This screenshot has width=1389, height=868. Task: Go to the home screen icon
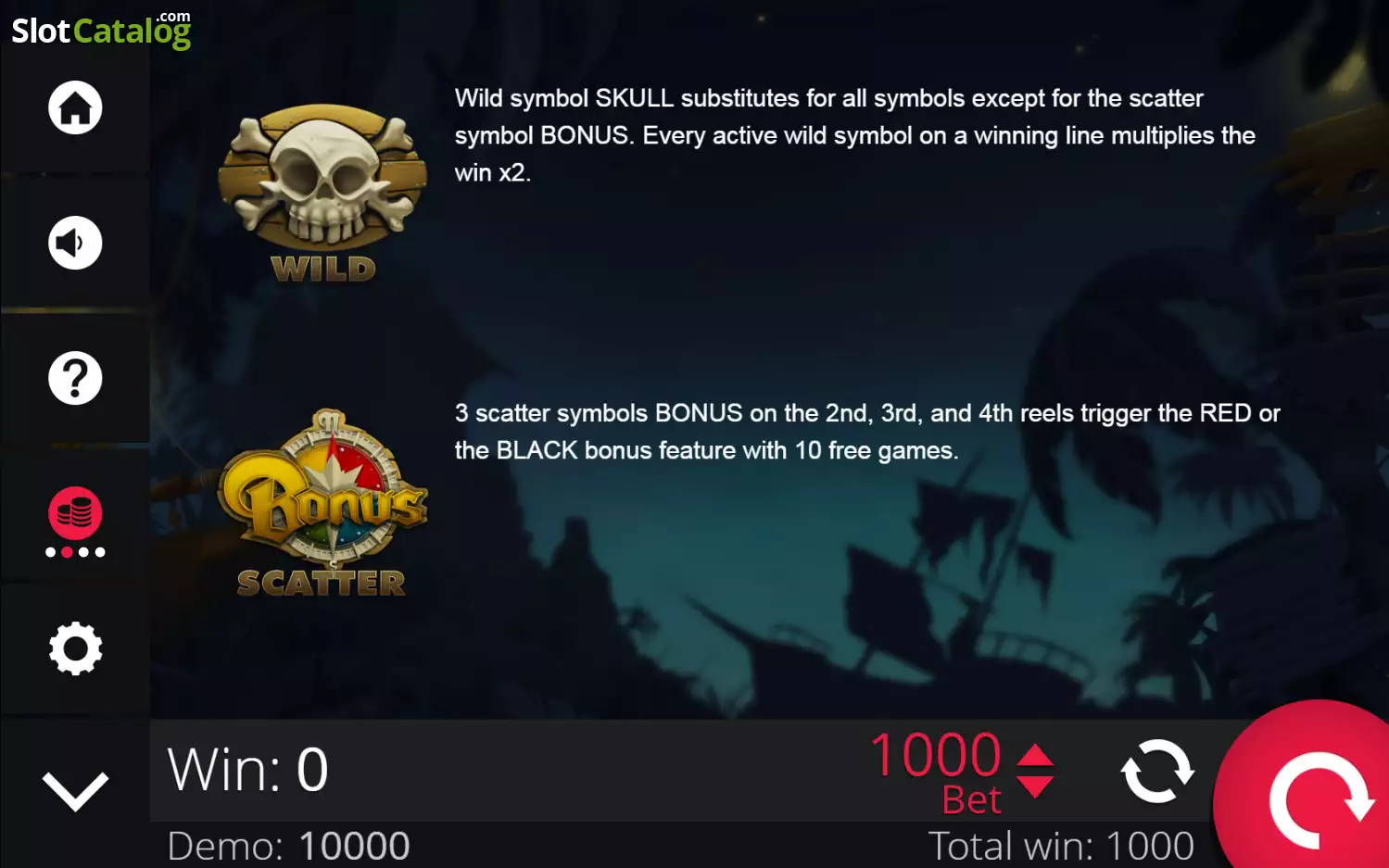point(75,107)
